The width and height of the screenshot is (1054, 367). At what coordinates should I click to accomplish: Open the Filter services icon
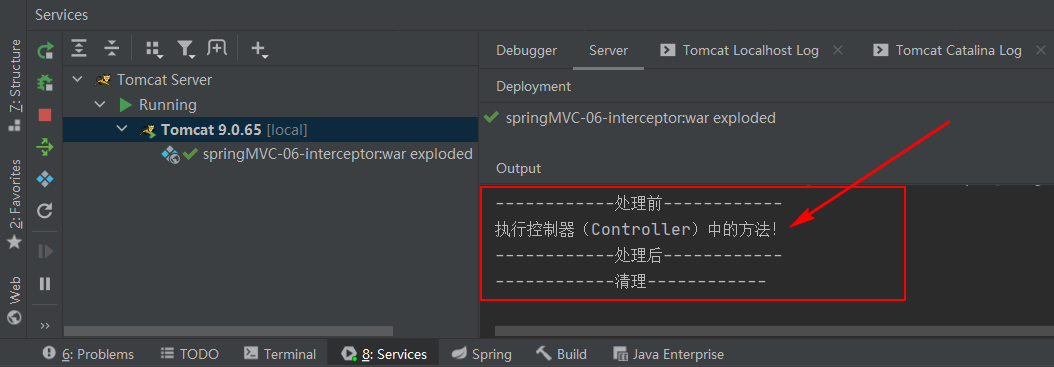click(x=186, y=48)
